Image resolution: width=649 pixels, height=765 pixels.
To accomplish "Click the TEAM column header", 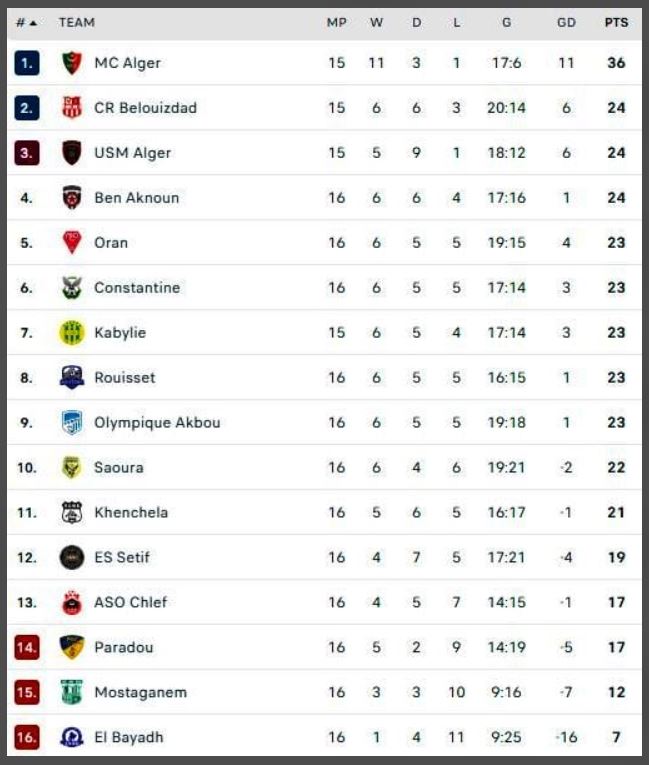I will [x=77, y=22].
